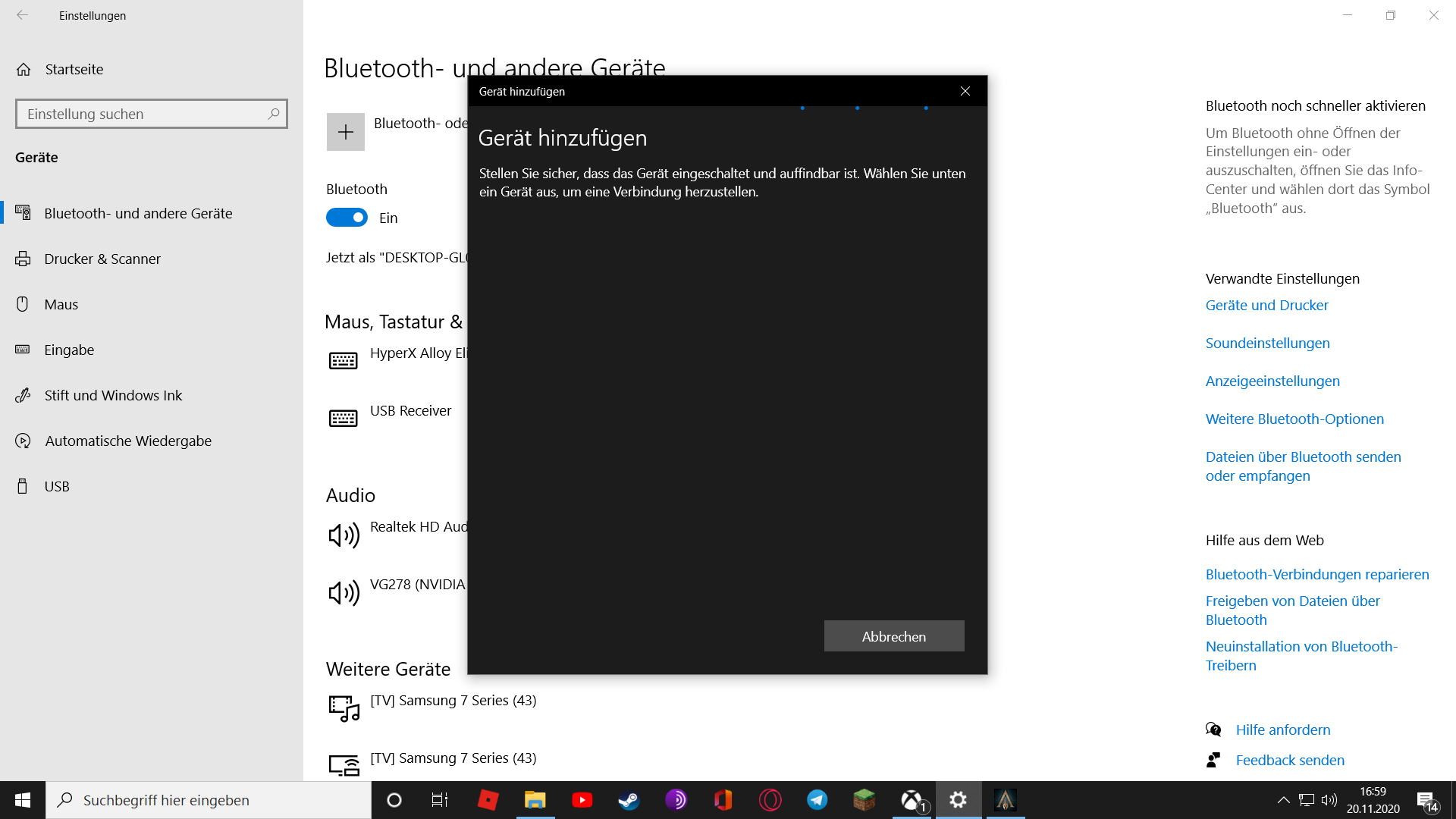Close the Gerät hinzufügen dialog
Screen dimensions: 1456x819
(965, 91)
